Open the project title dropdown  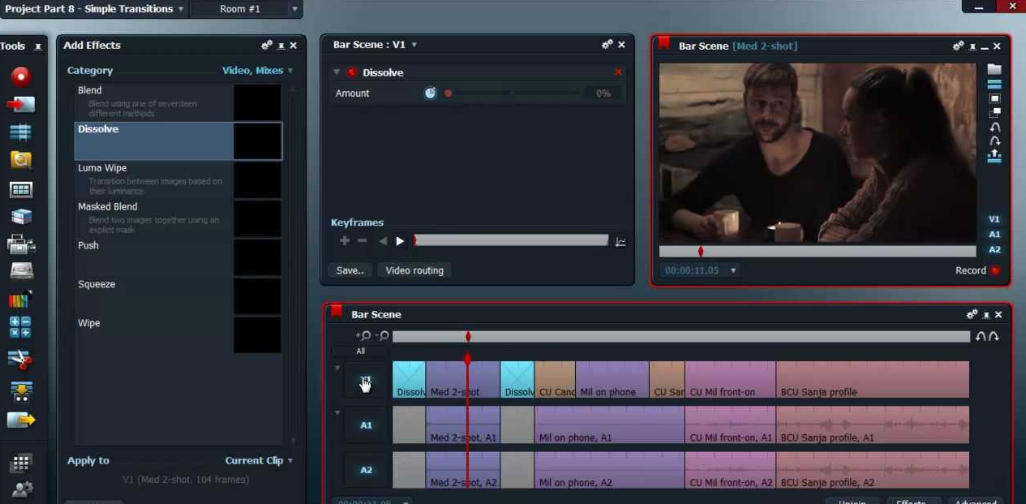pyautogui.click(x=181, y=9)
